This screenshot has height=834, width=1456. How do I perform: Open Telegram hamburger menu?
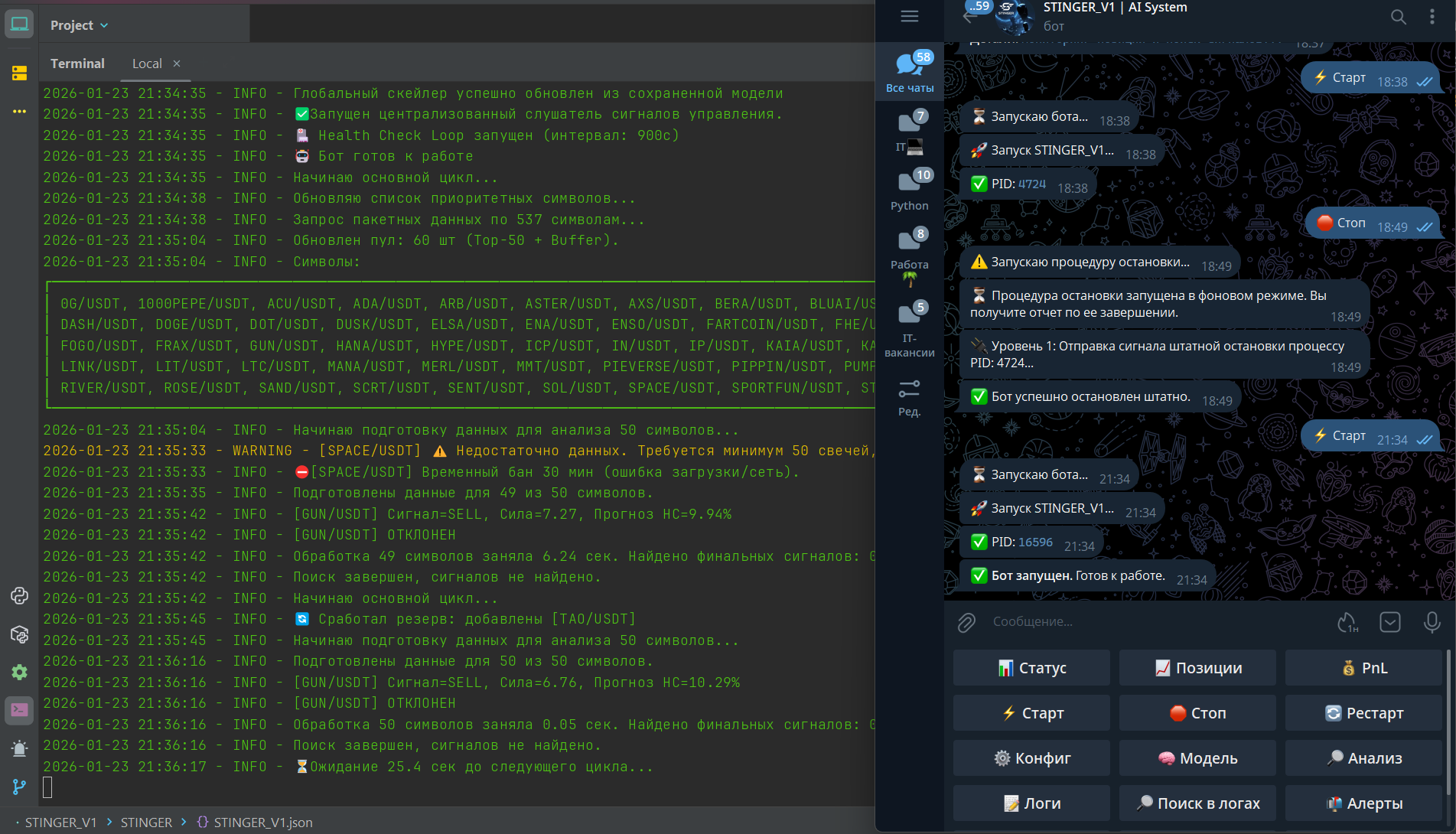tap(909, 17)
